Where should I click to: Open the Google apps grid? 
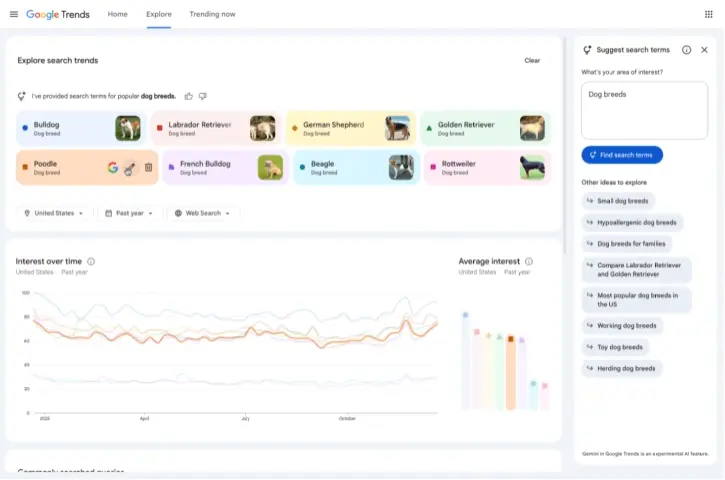point(709,14)
